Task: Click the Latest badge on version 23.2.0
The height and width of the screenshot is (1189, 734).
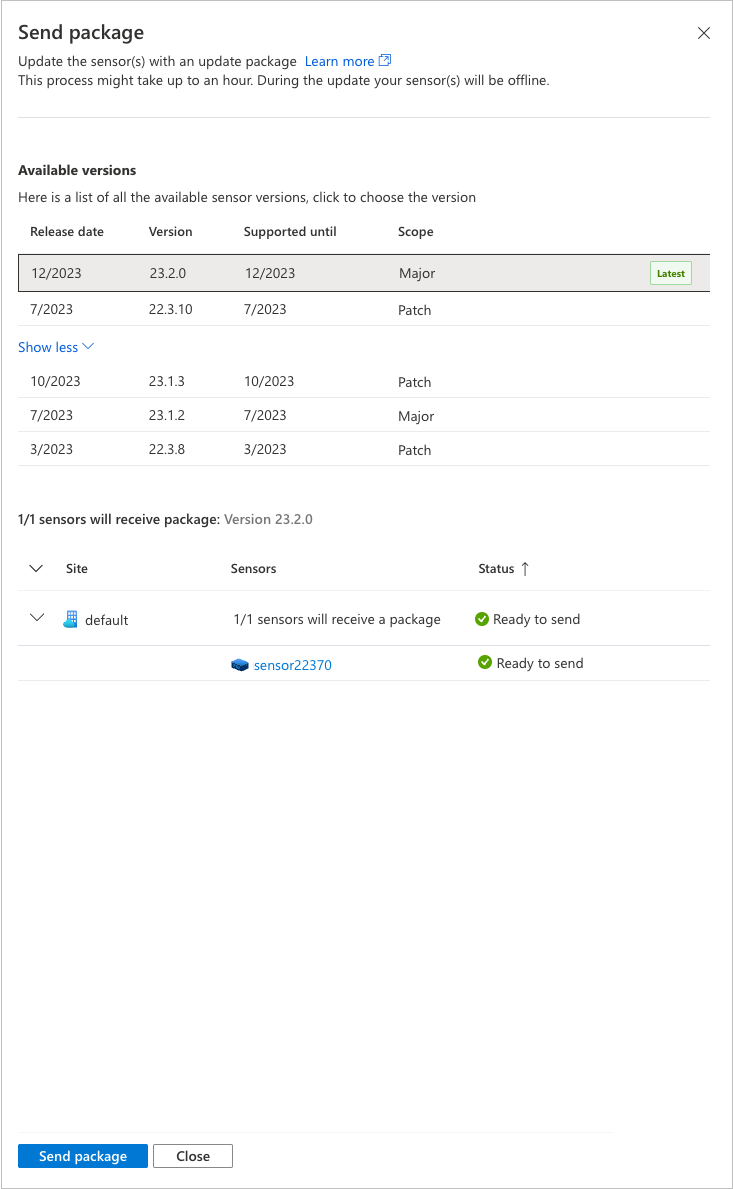Action: 670,274
